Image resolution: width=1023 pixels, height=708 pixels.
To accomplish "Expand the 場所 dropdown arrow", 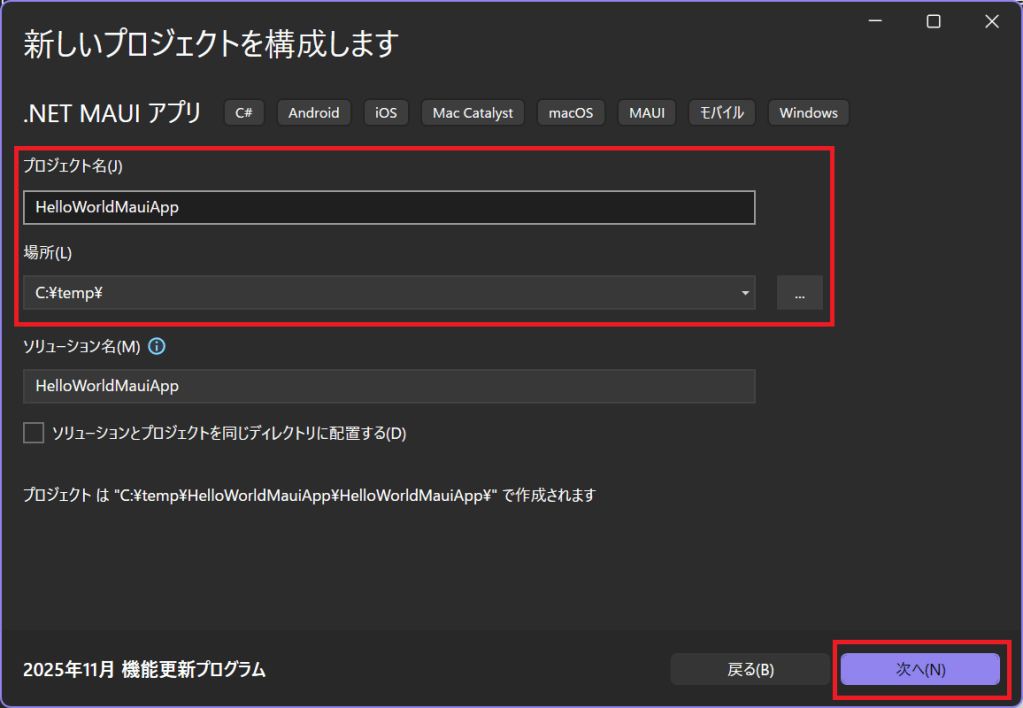I will pyautogui.click(x=745, y=293).
